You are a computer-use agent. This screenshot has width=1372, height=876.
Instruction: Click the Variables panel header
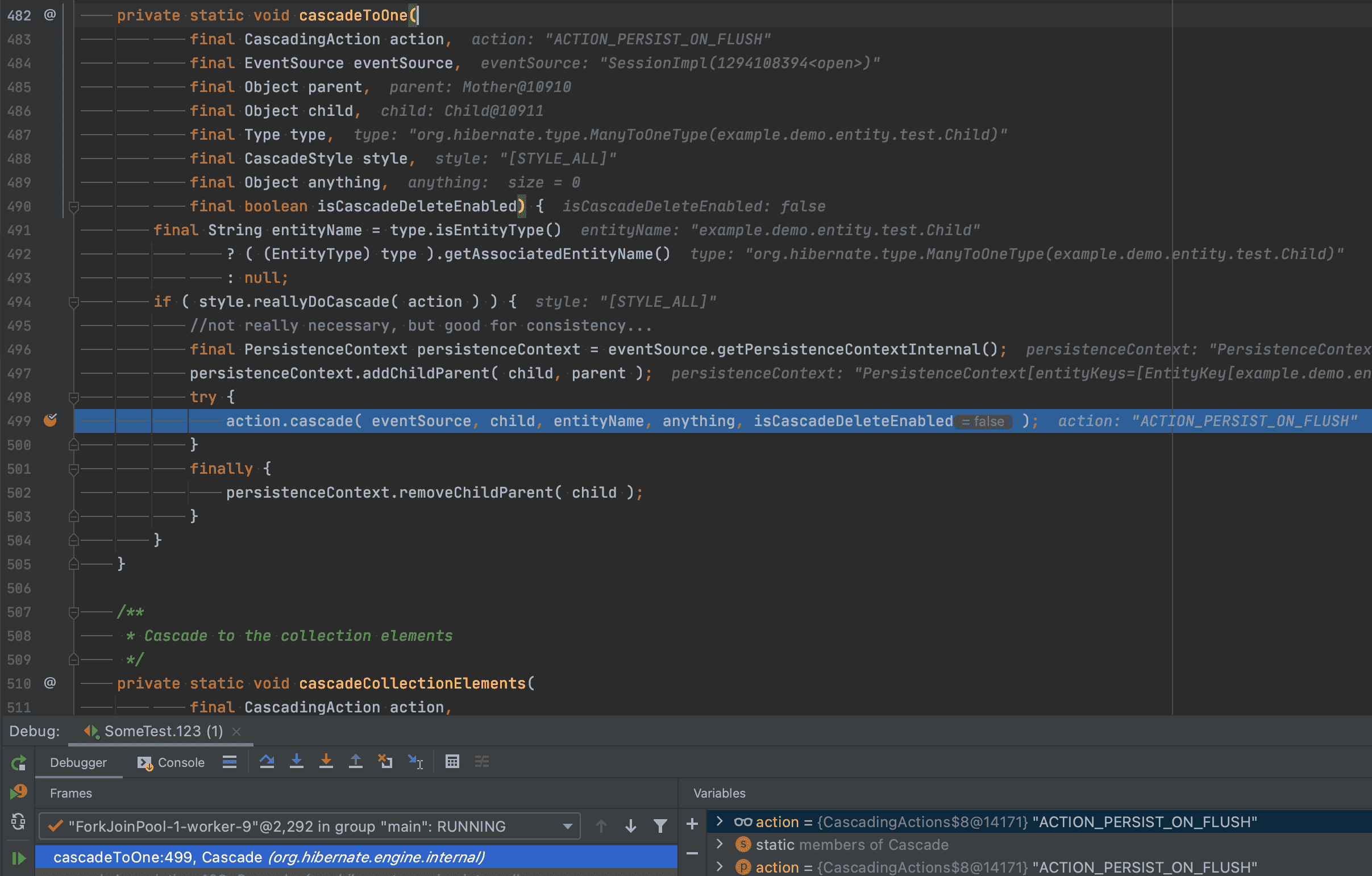[x=720, y=793]
